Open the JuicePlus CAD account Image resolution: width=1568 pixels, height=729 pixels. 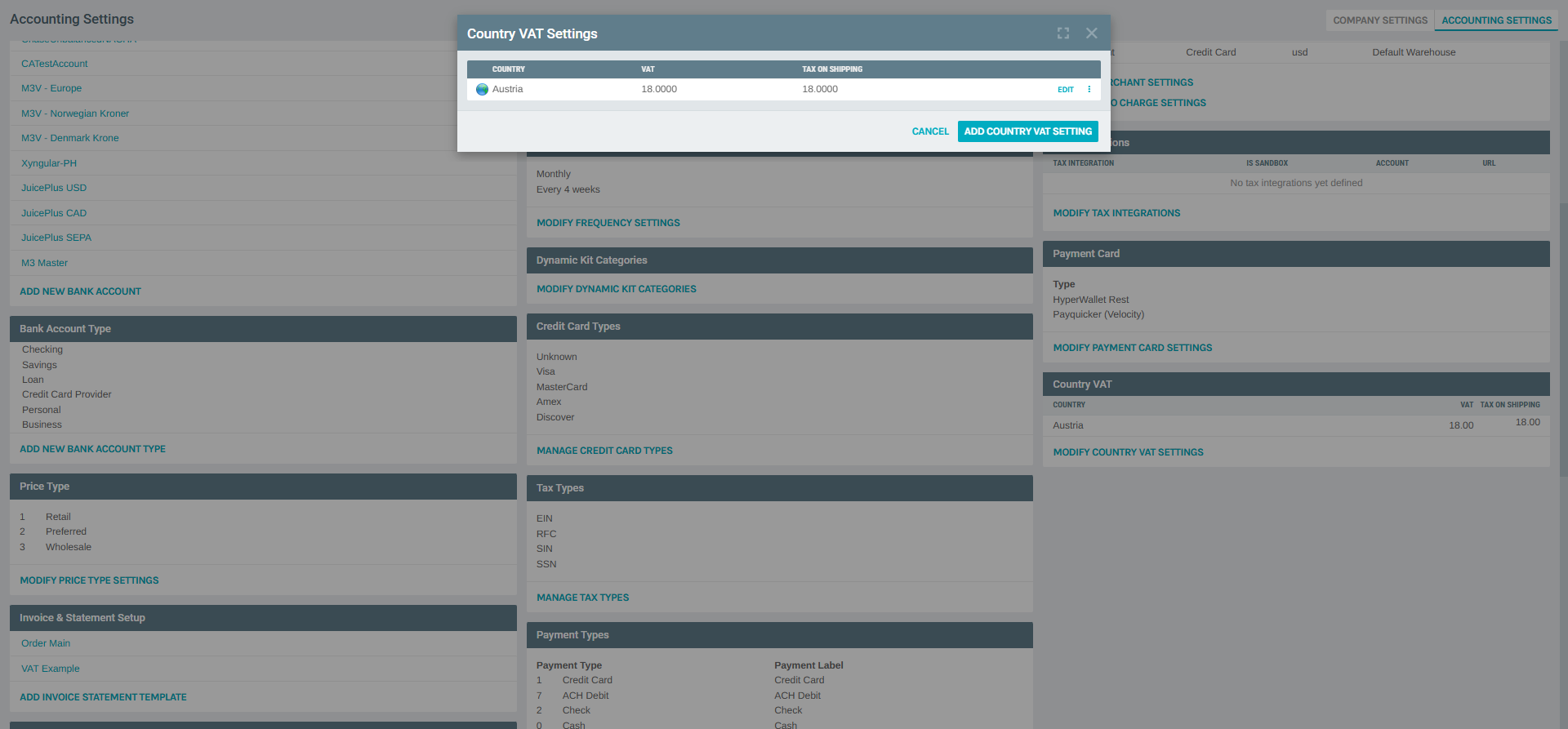(x=54, y=213)
